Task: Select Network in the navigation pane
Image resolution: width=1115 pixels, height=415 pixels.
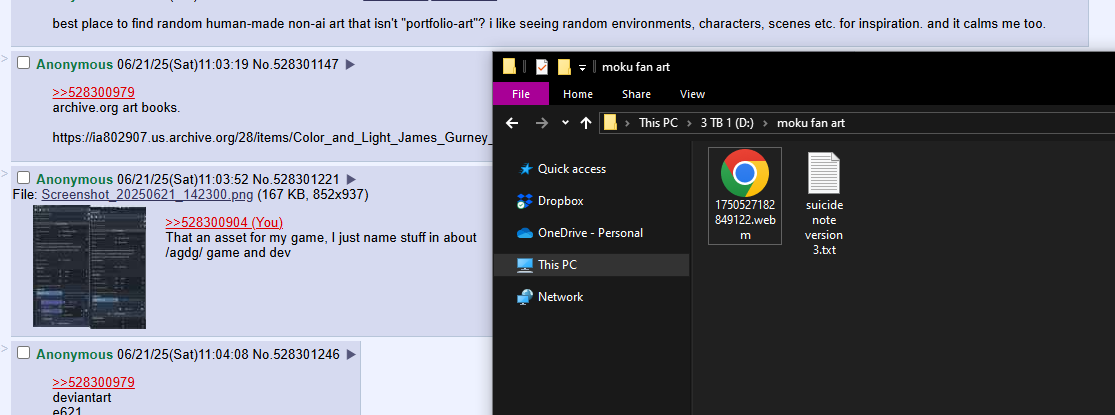Action: pos(560,297)
